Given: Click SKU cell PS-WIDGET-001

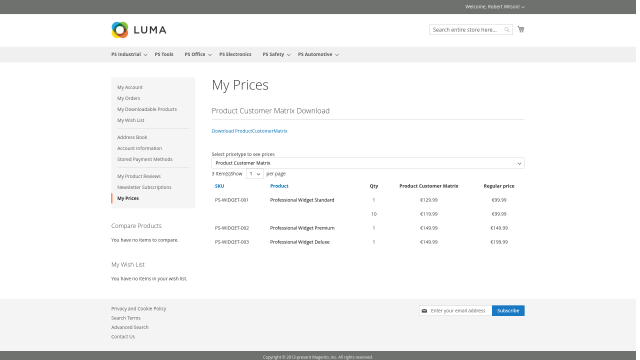Looking at the screenshot, I should click(231, 200).
